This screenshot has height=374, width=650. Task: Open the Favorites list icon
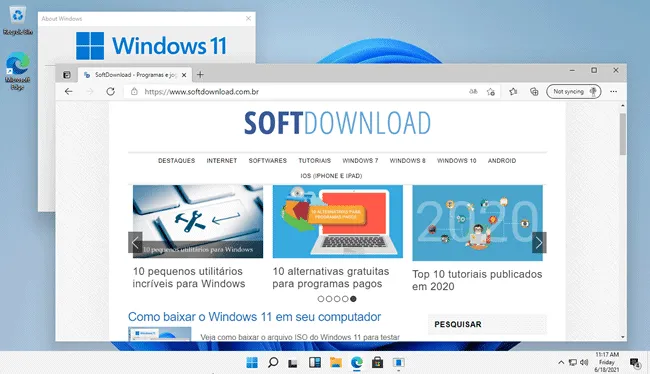pyautogui.click(x=513, y=92)
